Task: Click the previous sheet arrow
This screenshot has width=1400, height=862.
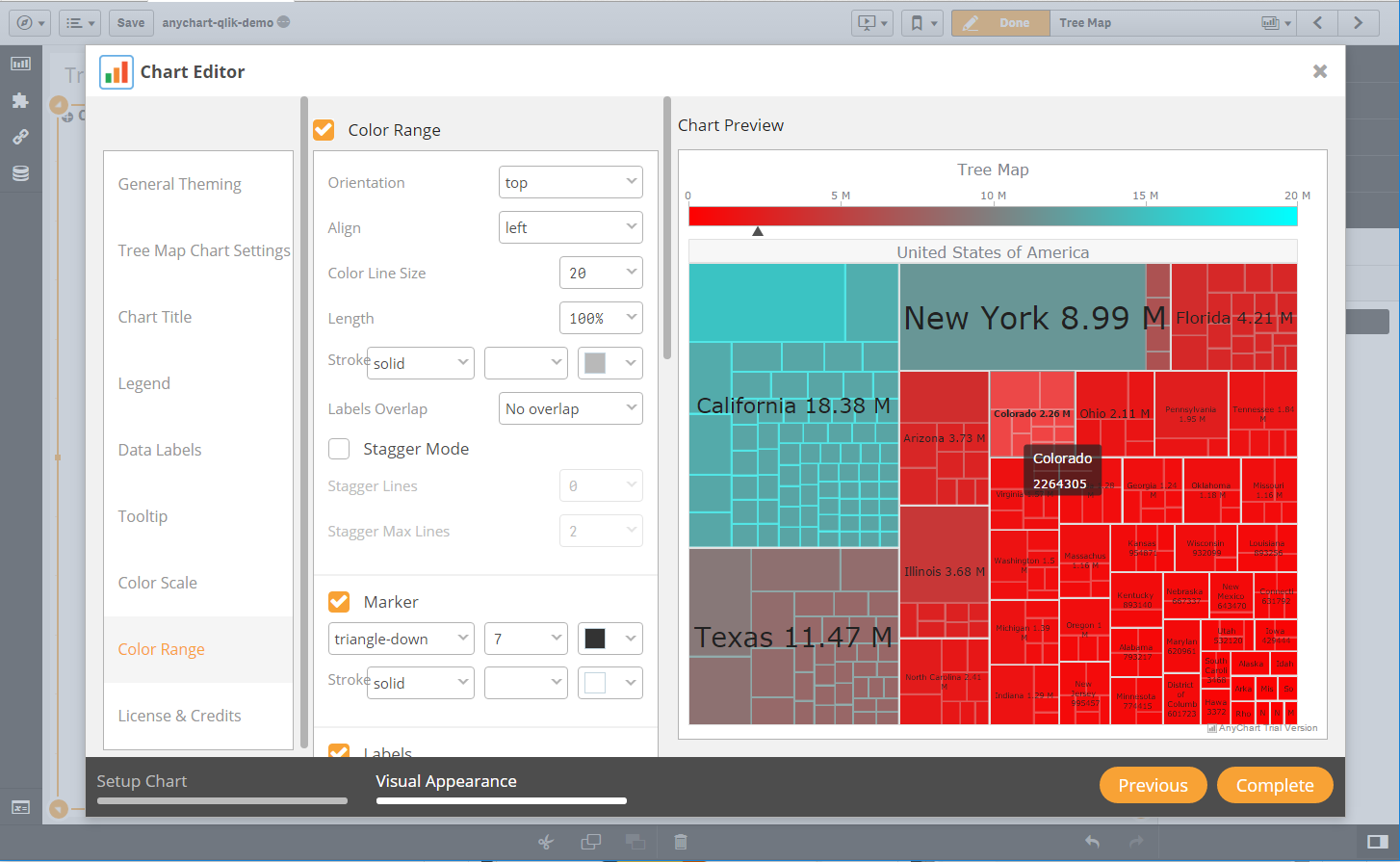Action: tap(1318, 23)
